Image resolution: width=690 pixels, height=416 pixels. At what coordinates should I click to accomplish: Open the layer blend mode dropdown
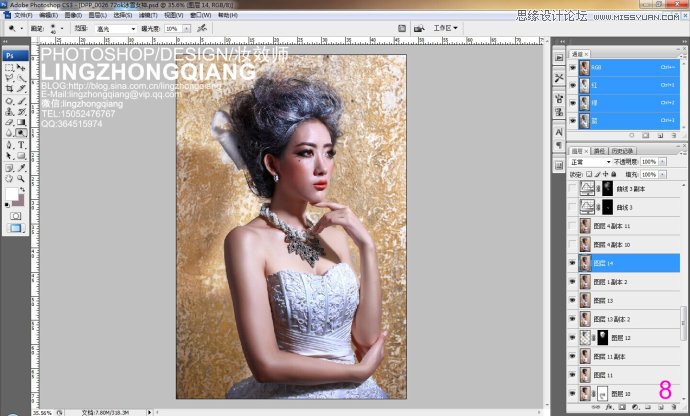590,162
